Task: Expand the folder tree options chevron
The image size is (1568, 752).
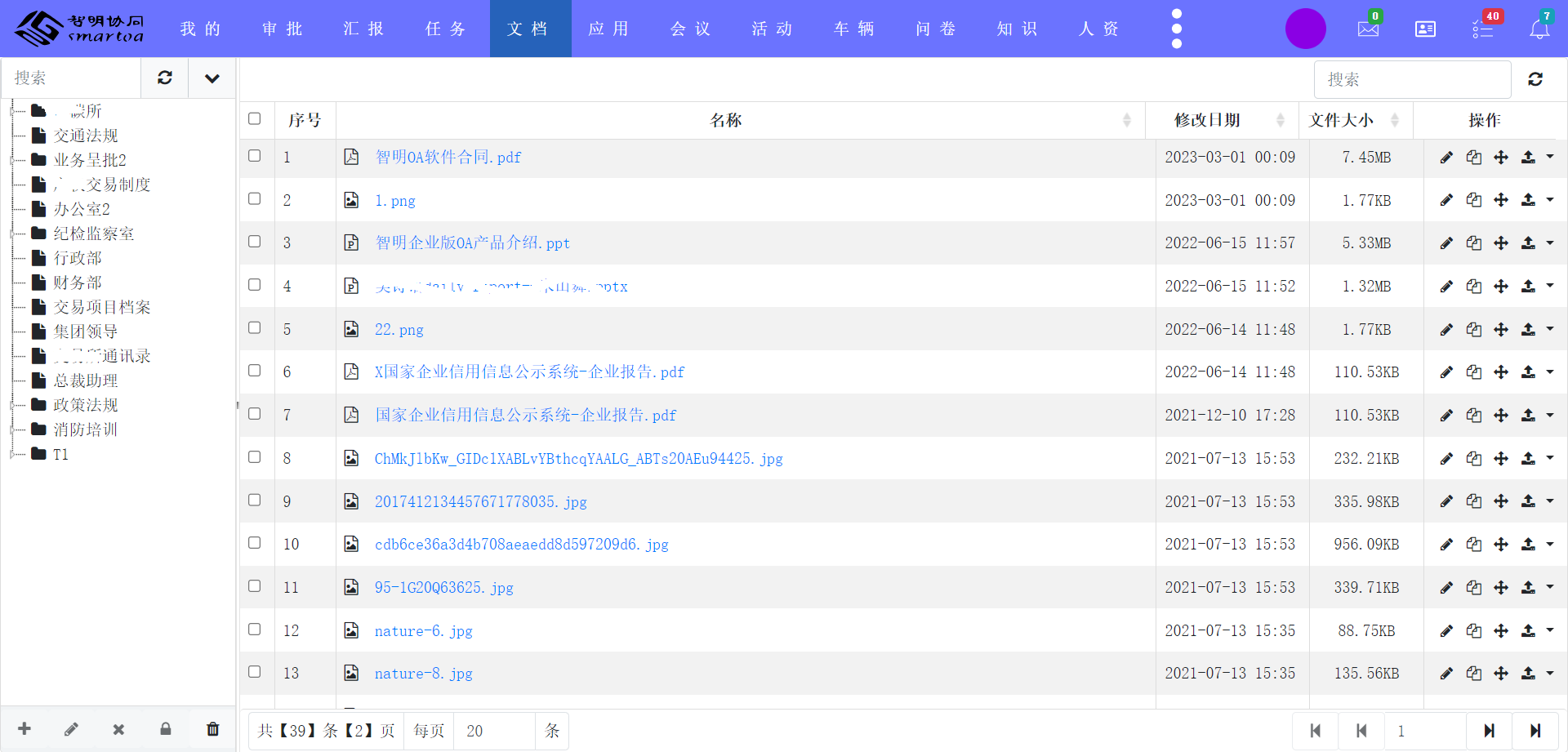Action: coord(212,78)
